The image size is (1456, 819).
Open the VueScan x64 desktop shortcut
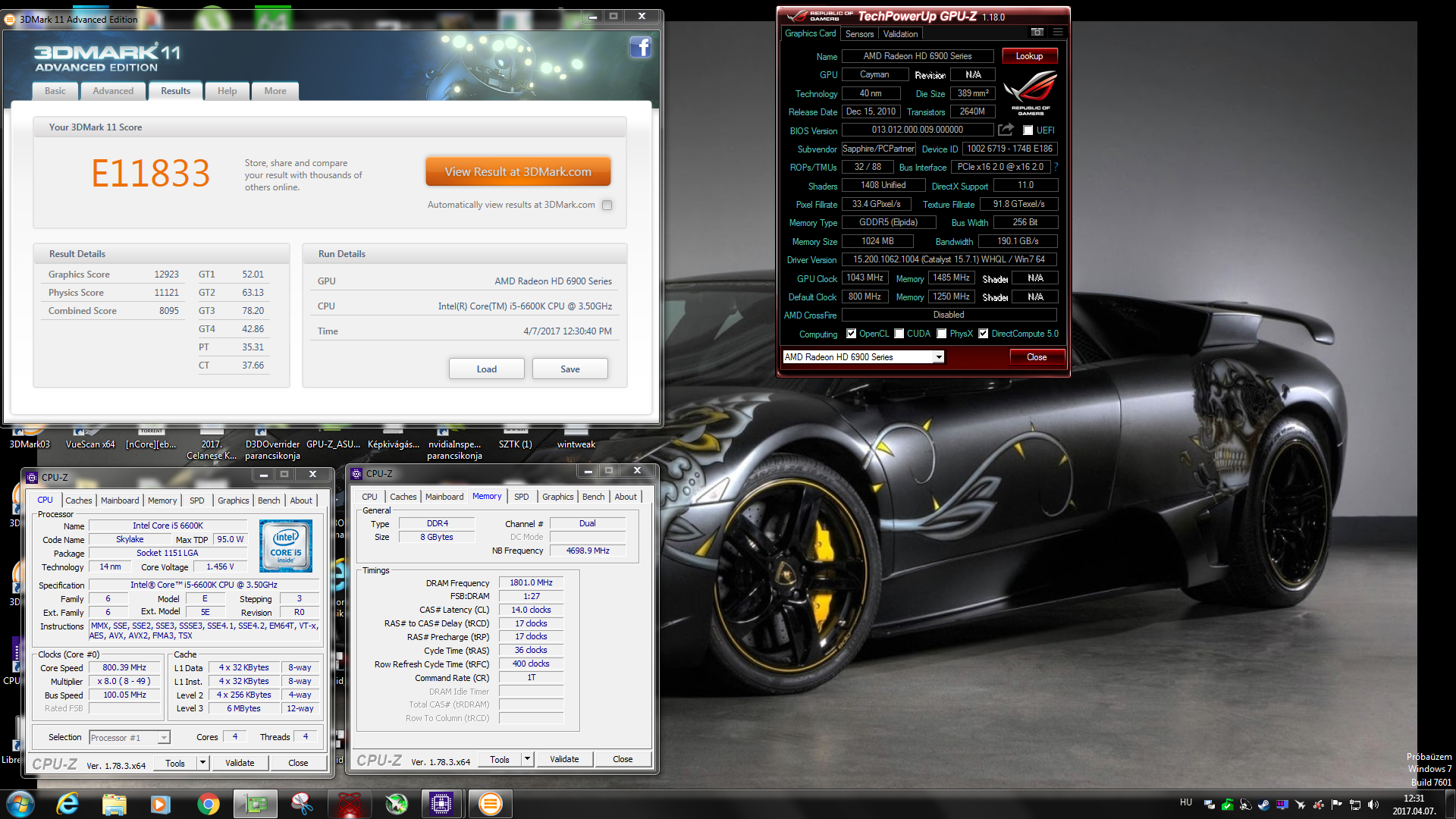point(90,438)
